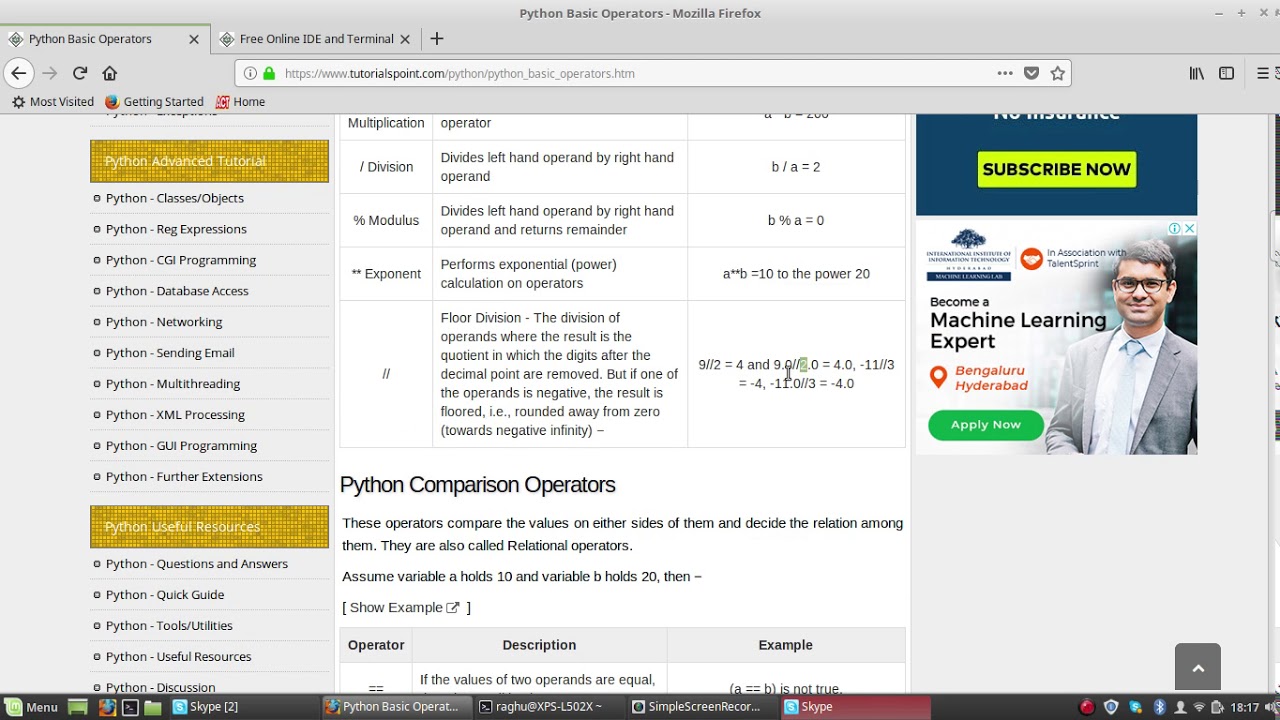Image resolution: width=1280 pixels, height=720 pixels.
Task: Open Python - GUI Programming link
Action: click(181, 446)
